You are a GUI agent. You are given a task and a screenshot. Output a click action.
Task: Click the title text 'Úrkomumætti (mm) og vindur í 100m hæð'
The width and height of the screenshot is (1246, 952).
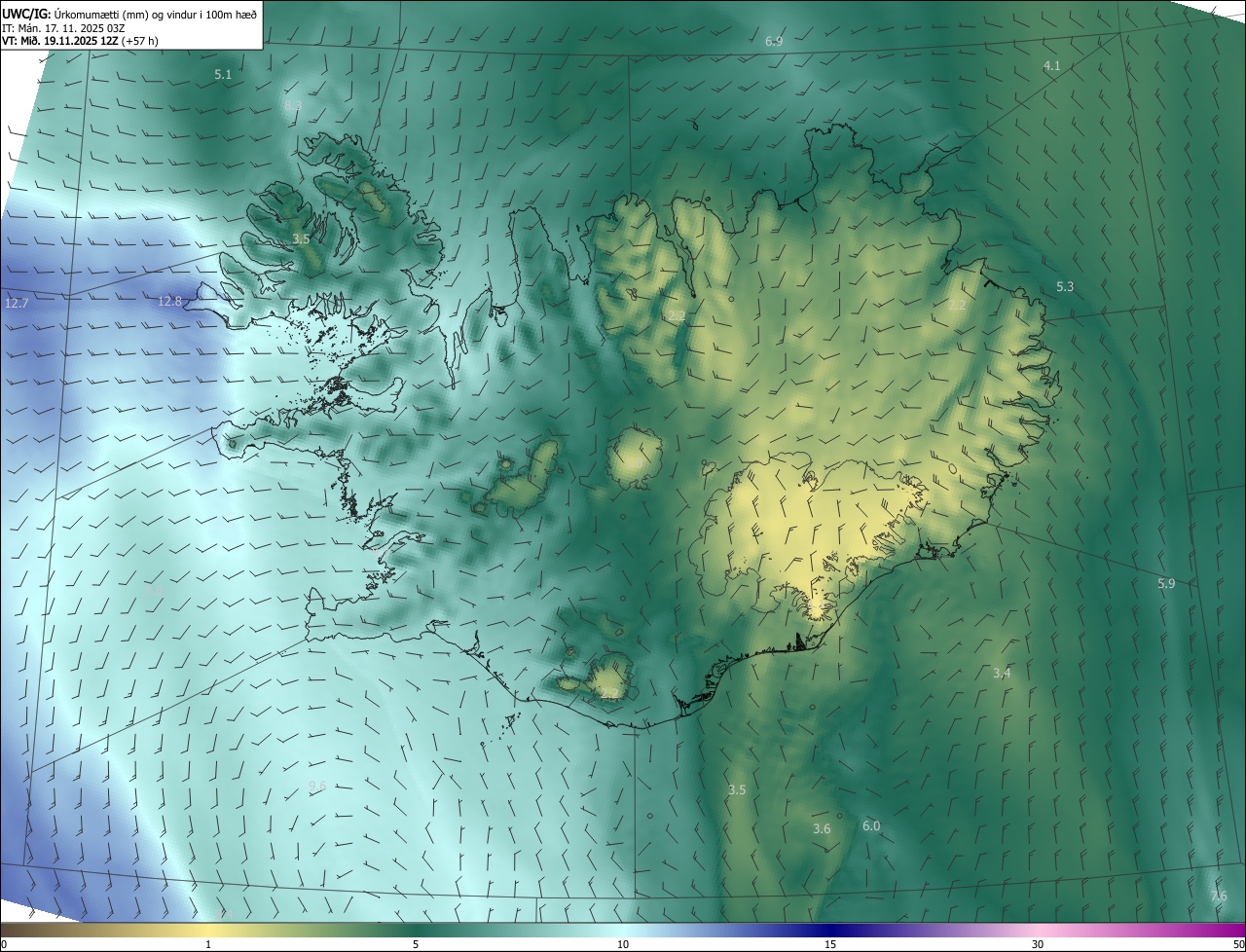[156, 13]
